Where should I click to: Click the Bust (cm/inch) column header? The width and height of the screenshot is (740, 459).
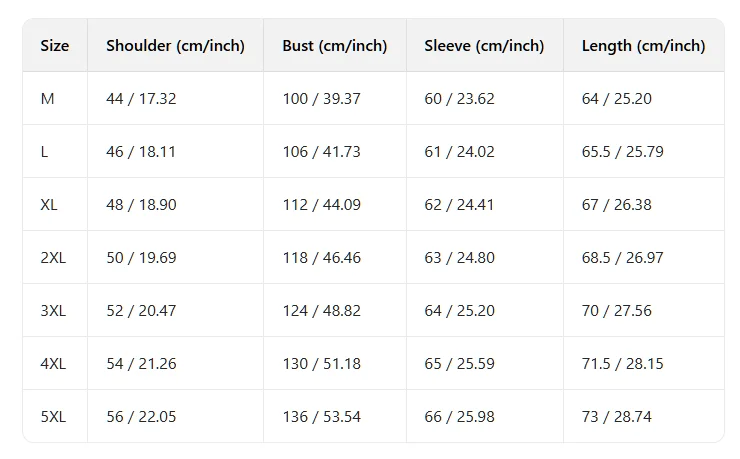point(334,46)
